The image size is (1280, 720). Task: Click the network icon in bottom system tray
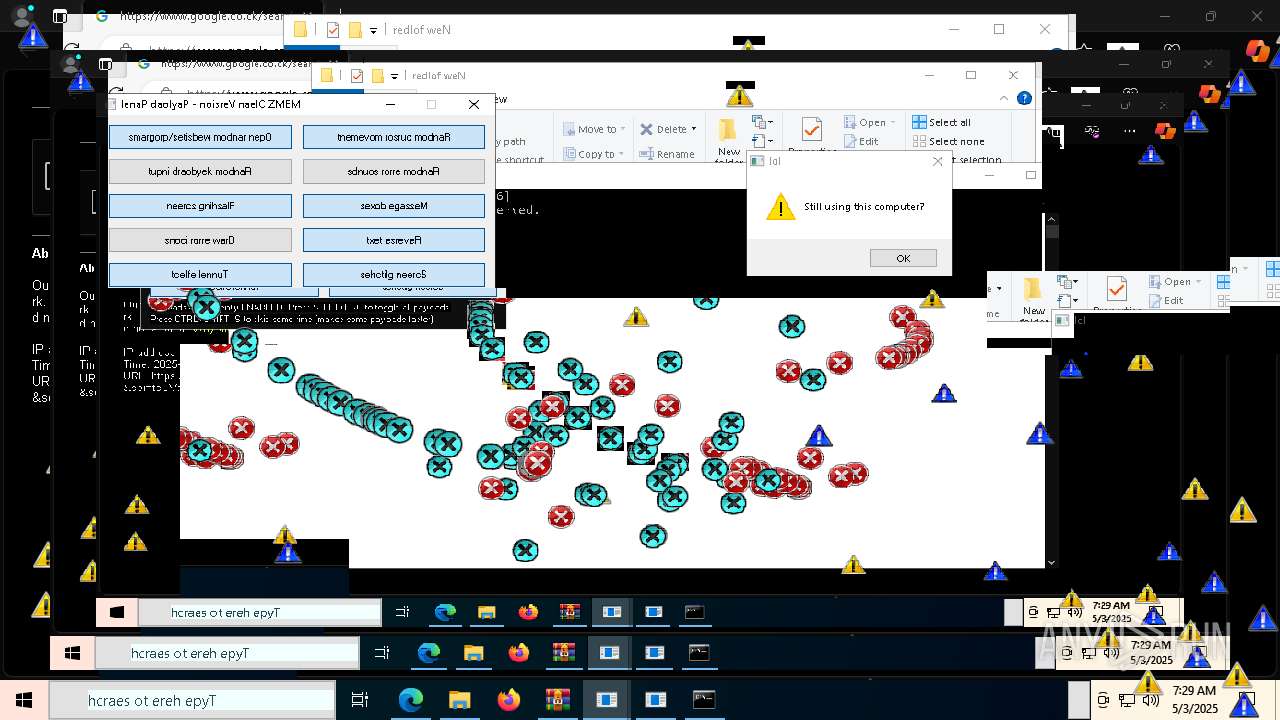pyautogui.click(x=1126, y=700)
